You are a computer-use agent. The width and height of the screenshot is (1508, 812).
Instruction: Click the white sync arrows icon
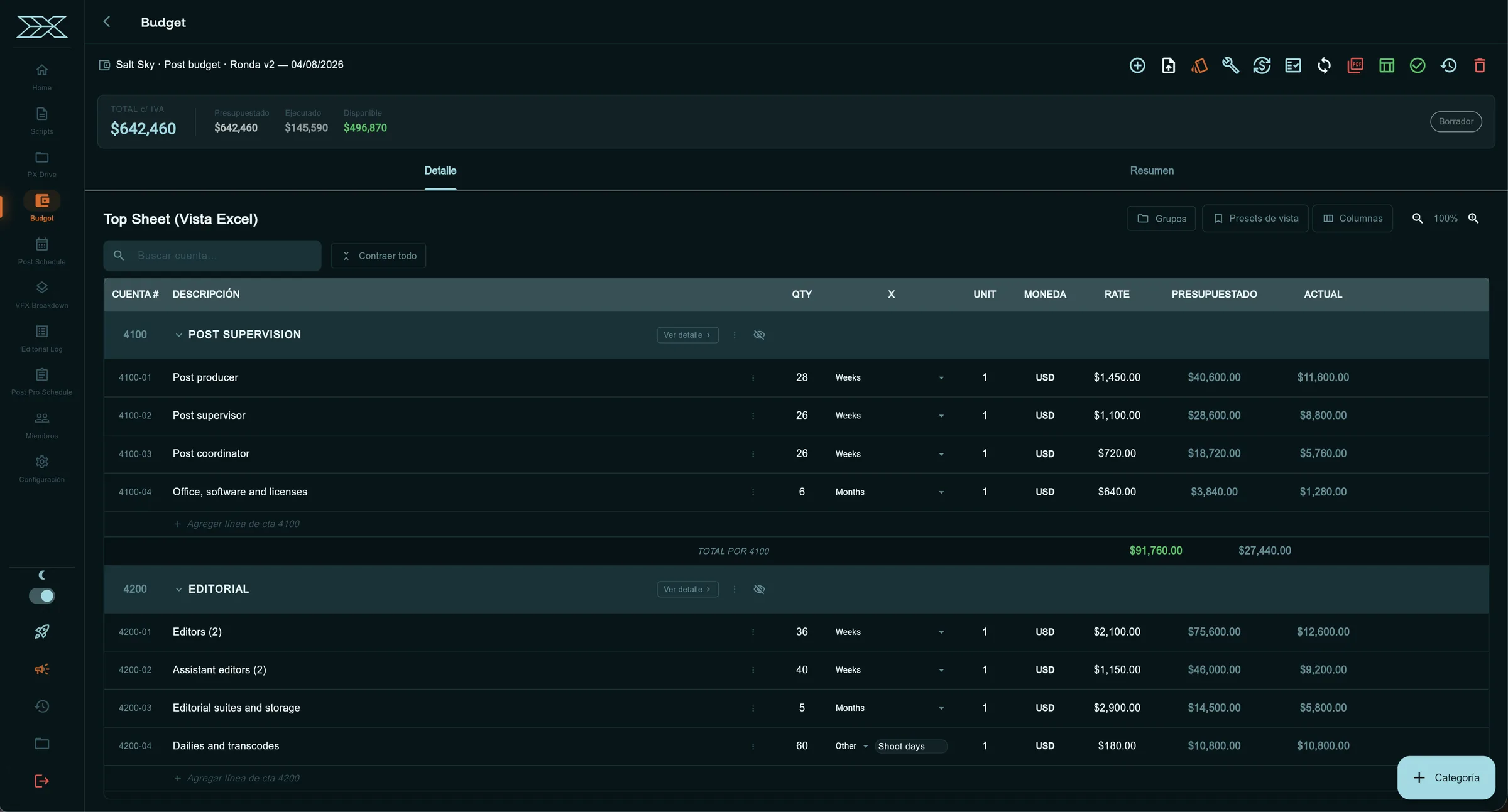1324,65
